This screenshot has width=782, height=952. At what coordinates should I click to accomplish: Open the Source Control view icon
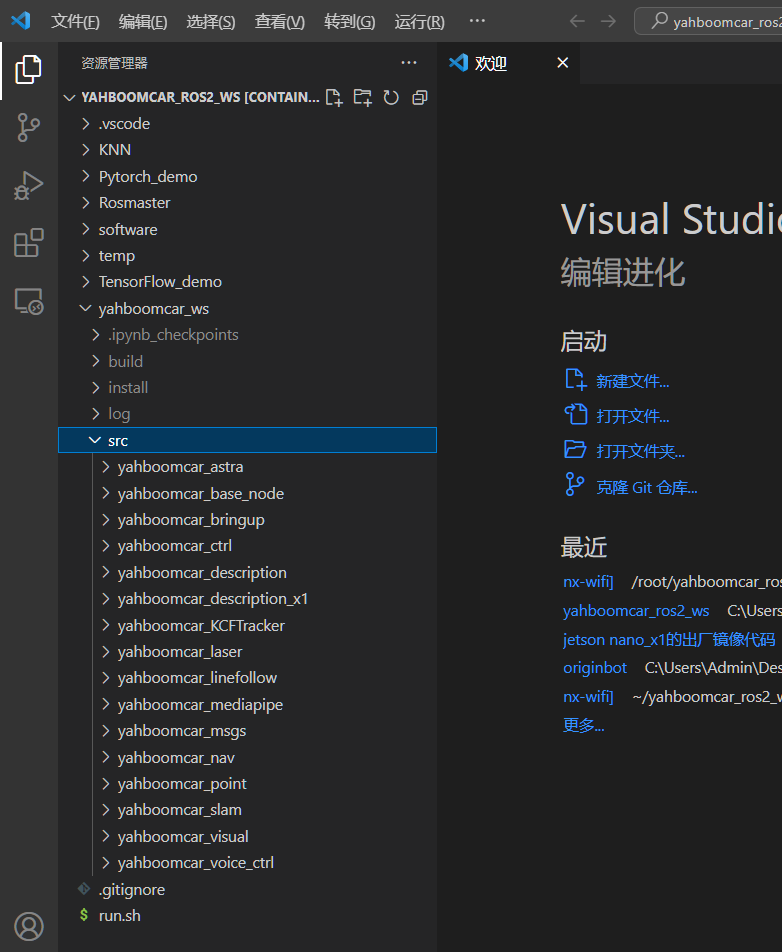pyautogui.click(x=28, y=127)
